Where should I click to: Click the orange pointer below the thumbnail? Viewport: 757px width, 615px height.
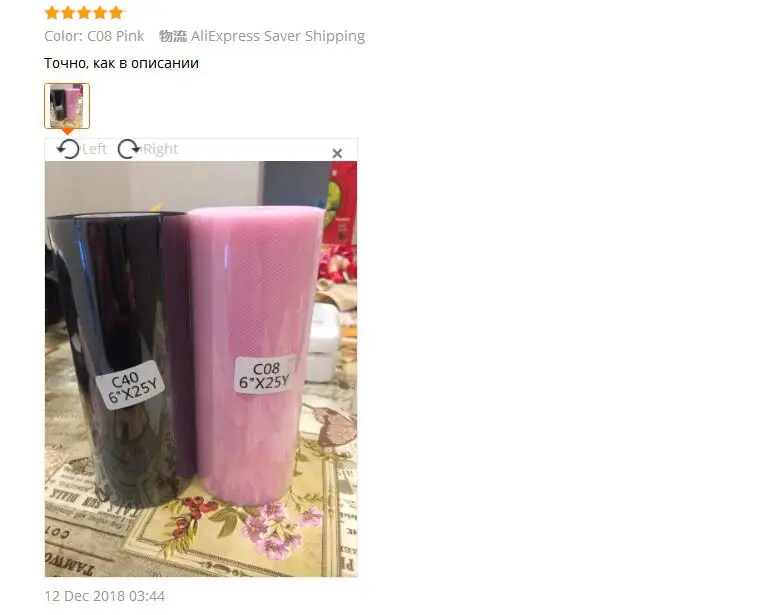click(68, 131)
